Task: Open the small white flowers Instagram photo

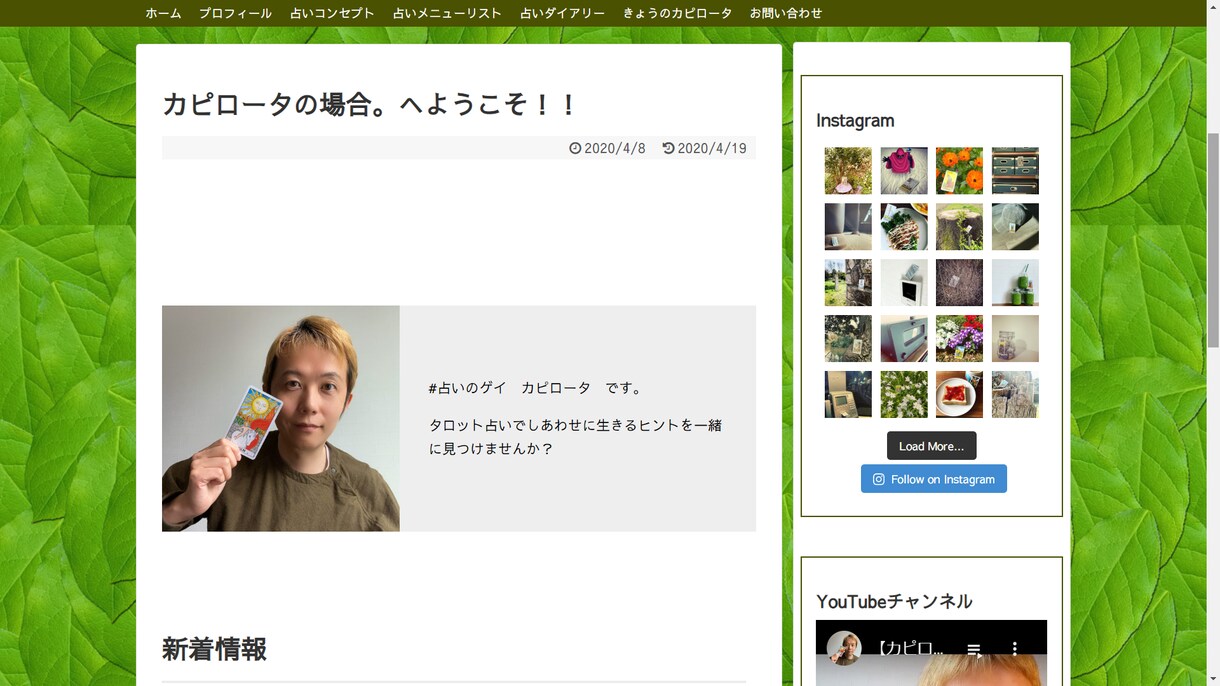Action: coord(904,395)
